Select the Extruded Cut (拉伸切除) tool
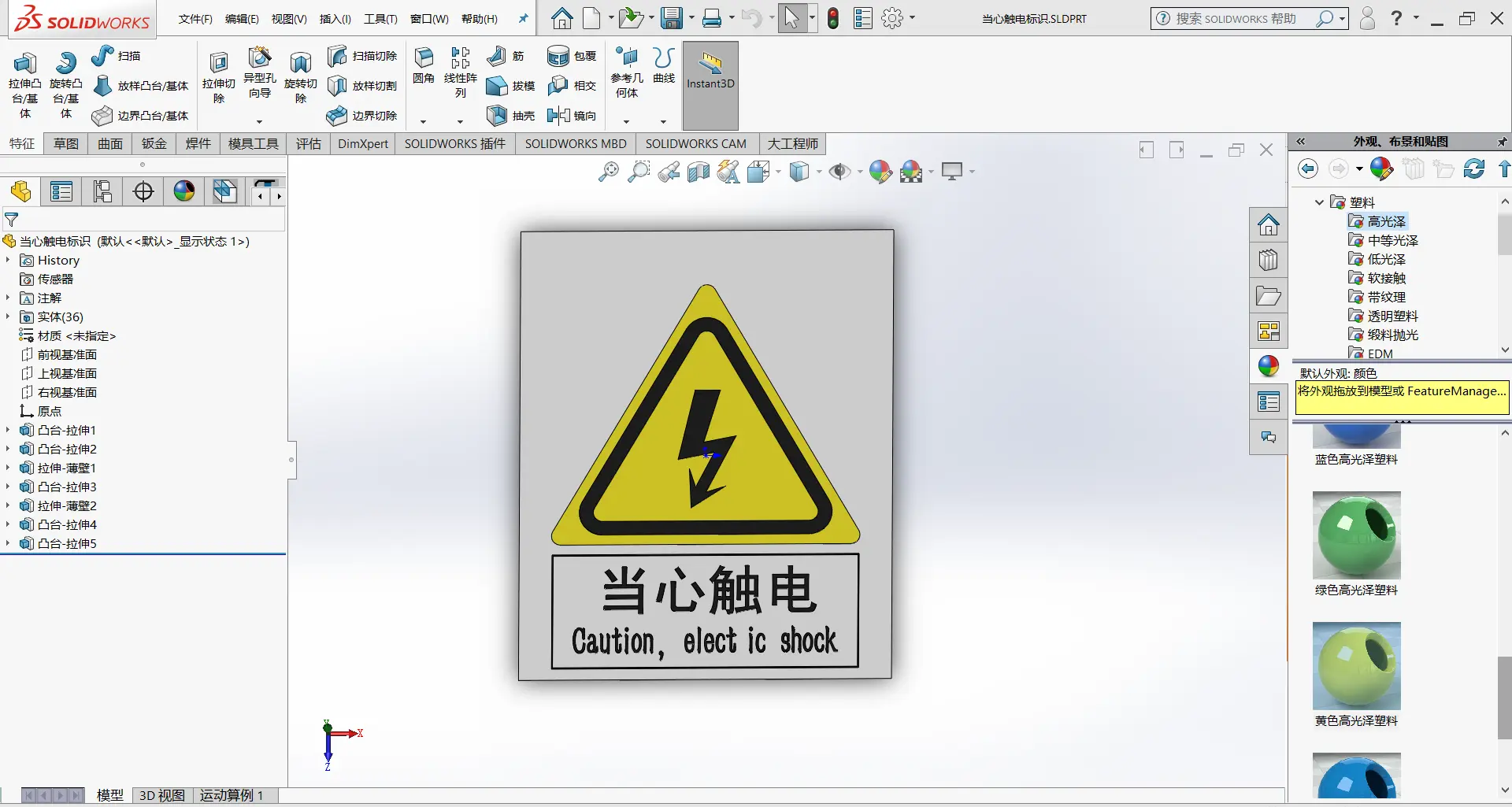The height and width of the screenshot is (807, 1512). pyautogui.click(x=218, y=77)
